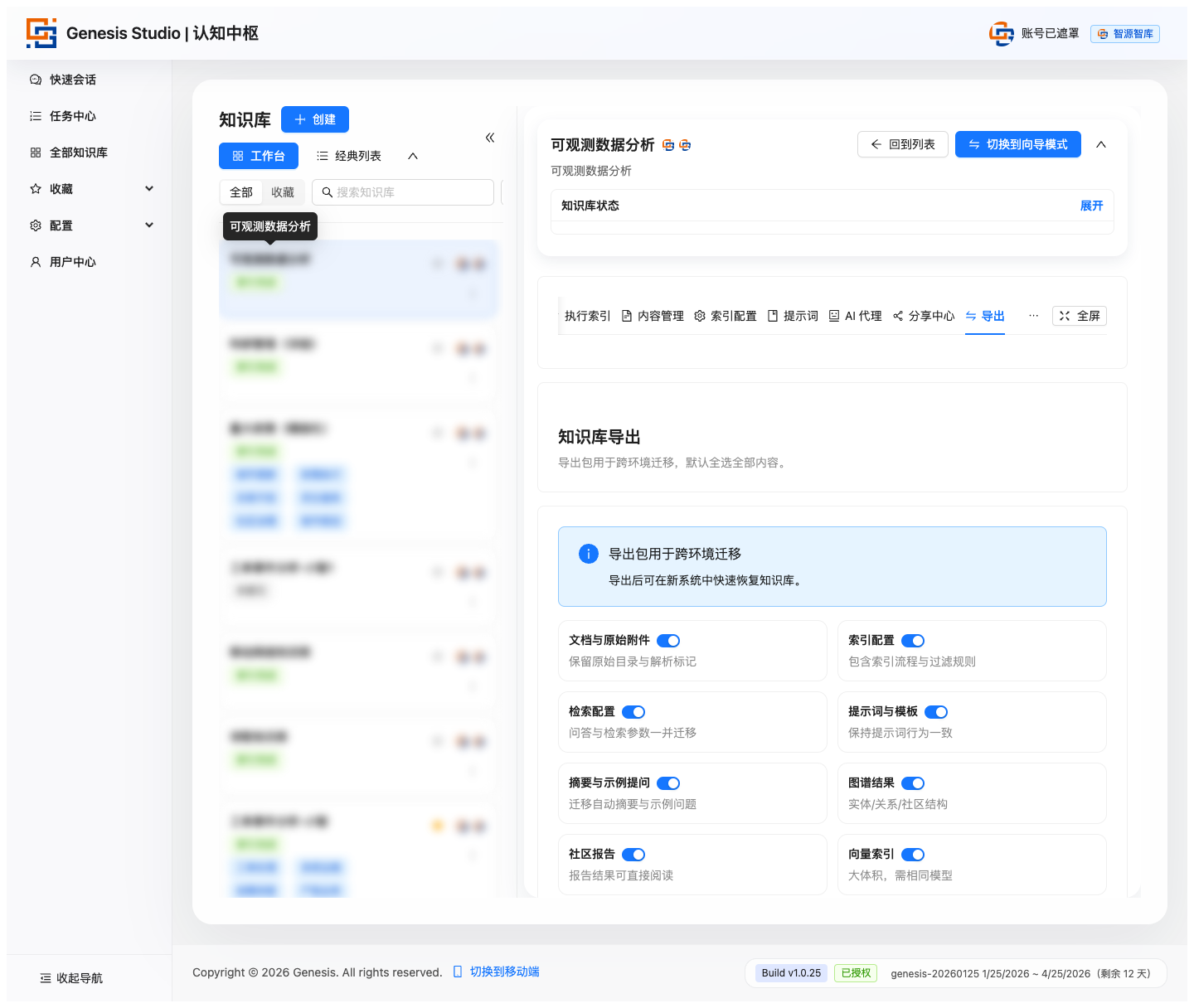Open 用户中心 in the sidebar
The width and height of the screenshot is (1194, 1008).
point(72,262)
